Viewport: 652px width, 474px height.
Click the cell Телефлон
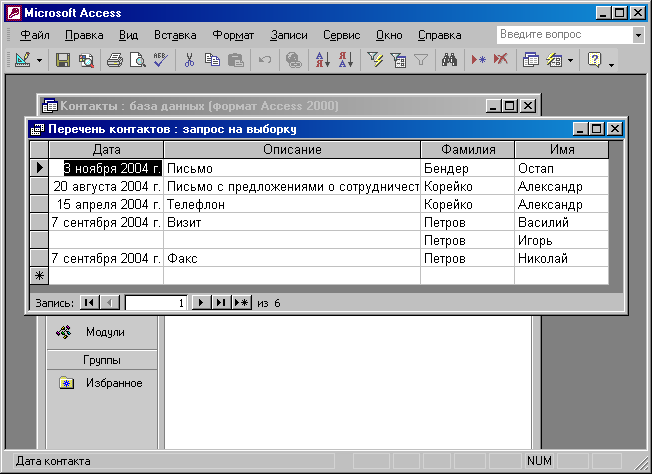tap(292, 204)
